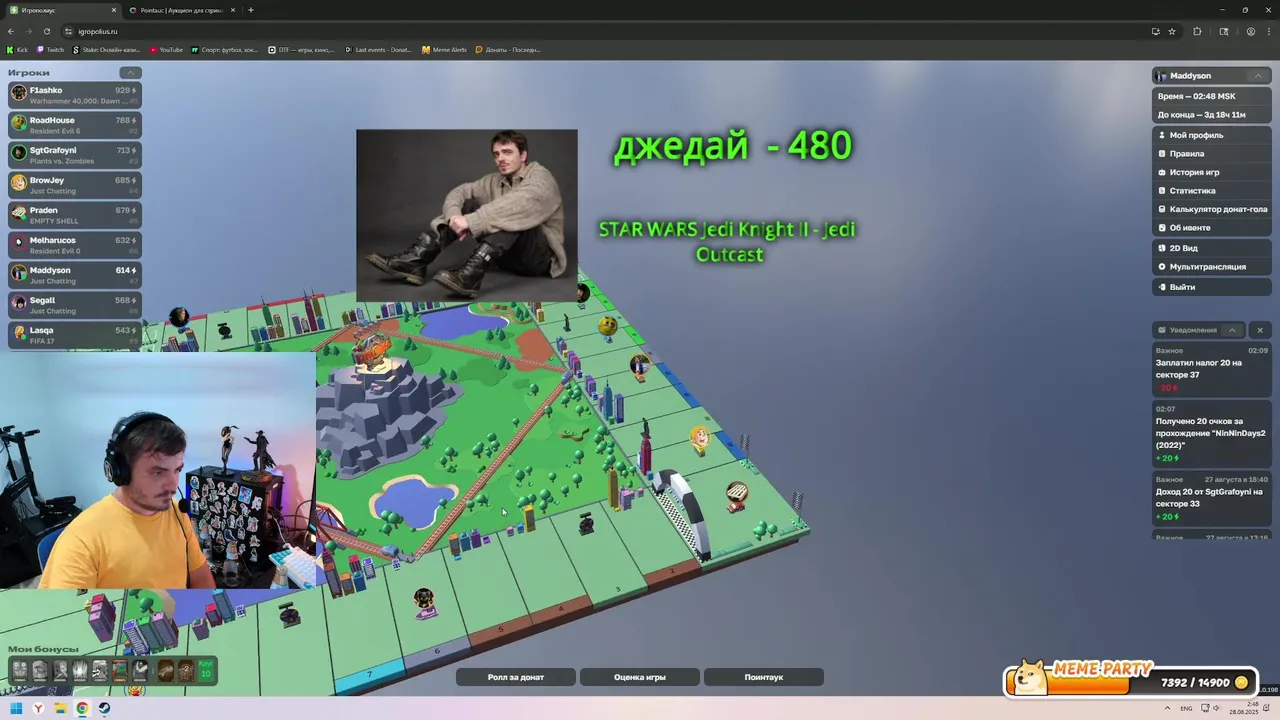Open the YouTube bookmark

pyautogui.click(x=166, y=49)
